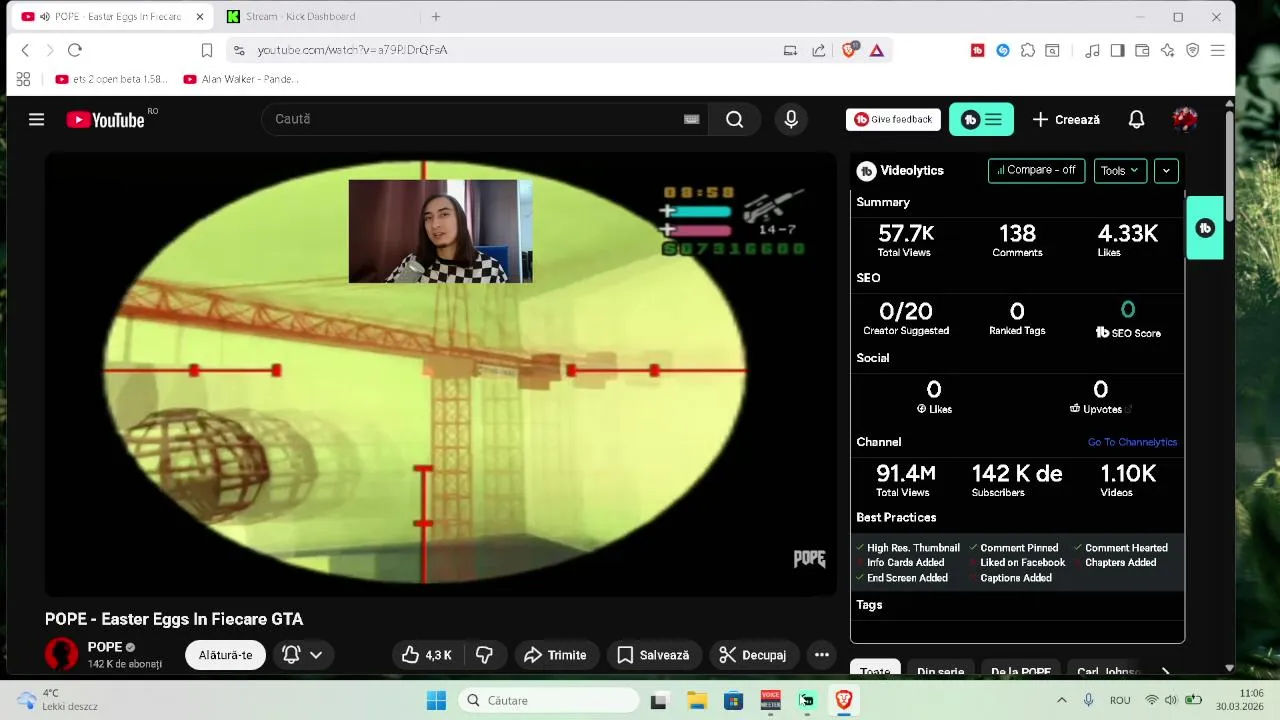Toggle Compare - off in Videolytics
1280x720 pixels.
1036,171
